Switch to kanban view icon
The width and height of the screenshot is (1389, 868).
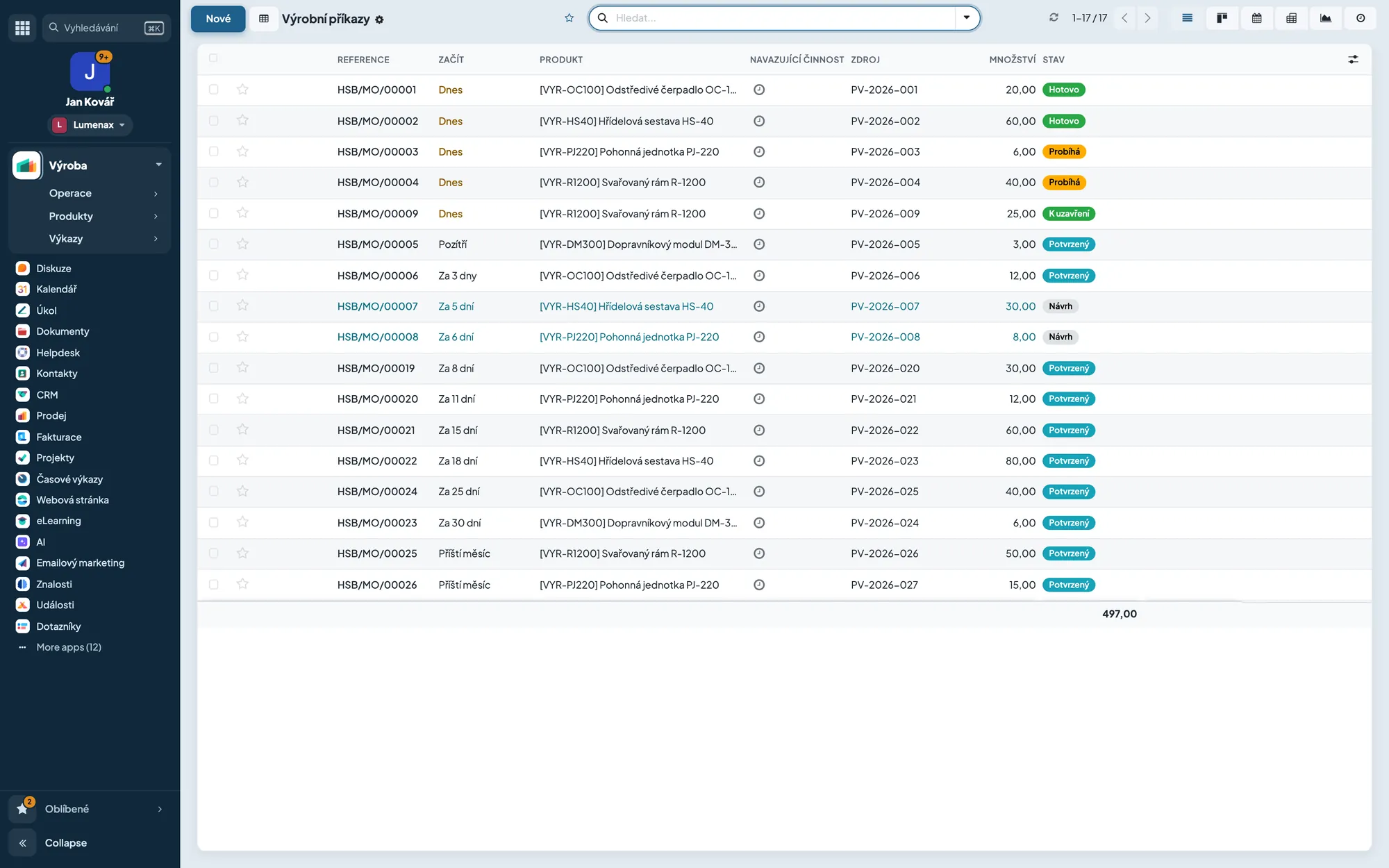[1222, 18]
